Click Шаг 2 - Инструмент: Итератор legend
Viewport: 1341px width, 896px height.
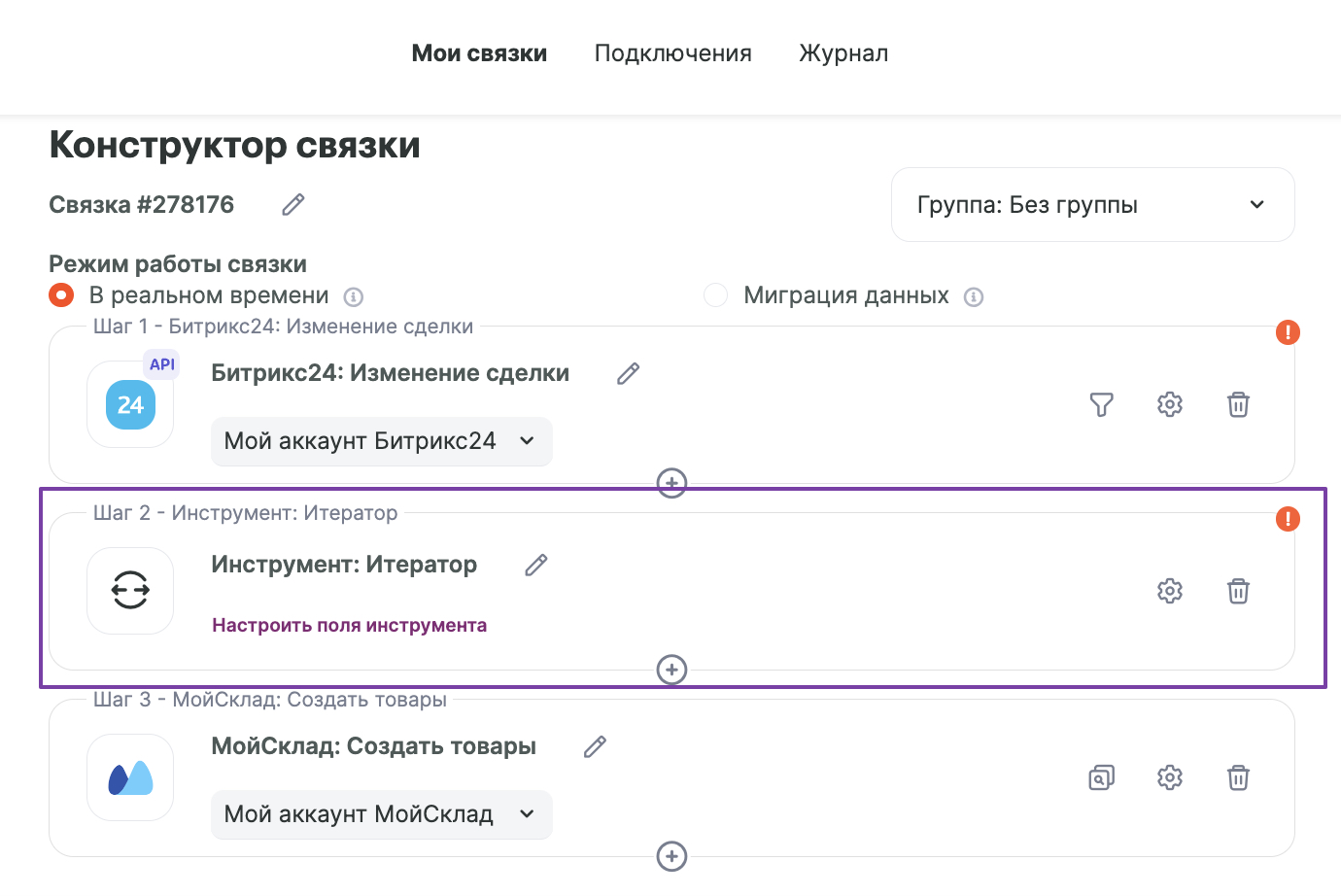(245, 513)
